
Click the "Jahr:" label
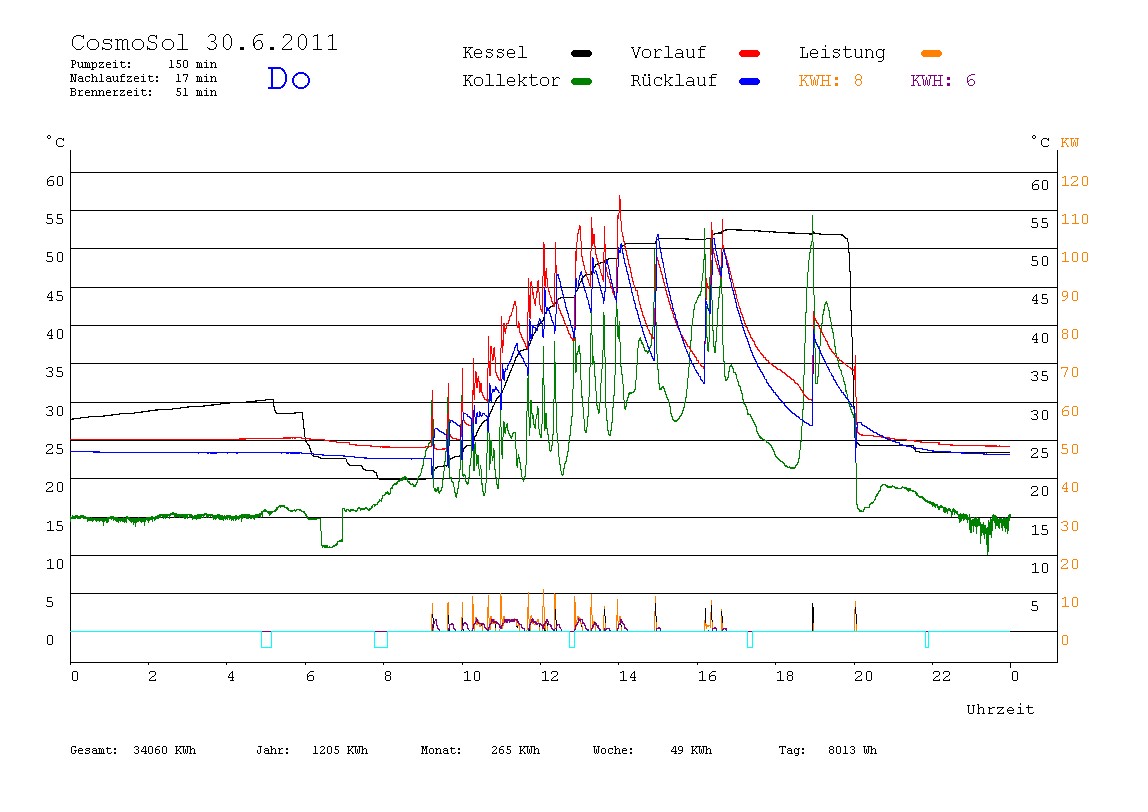(x=272, y=750)
